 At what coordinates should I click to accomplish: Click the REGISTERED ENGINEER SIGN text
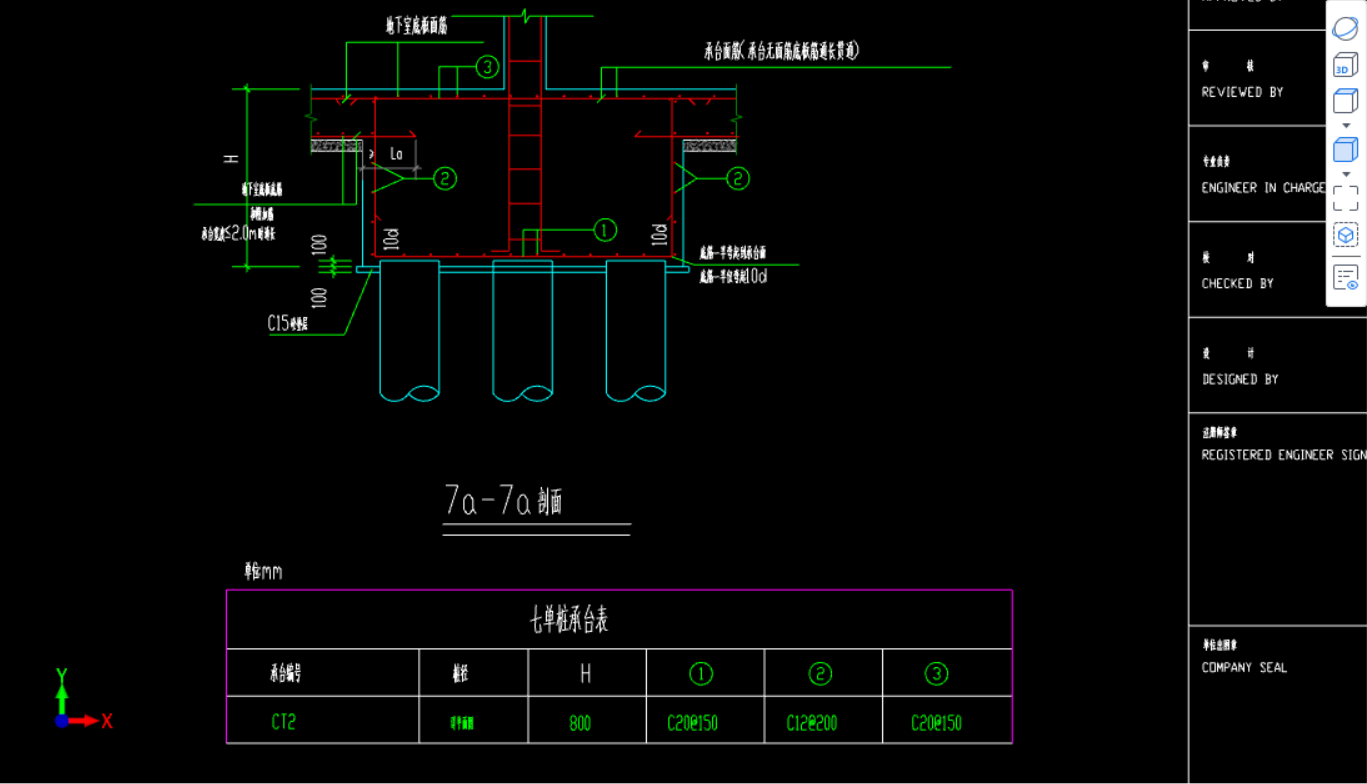(x=1284, y=455)
